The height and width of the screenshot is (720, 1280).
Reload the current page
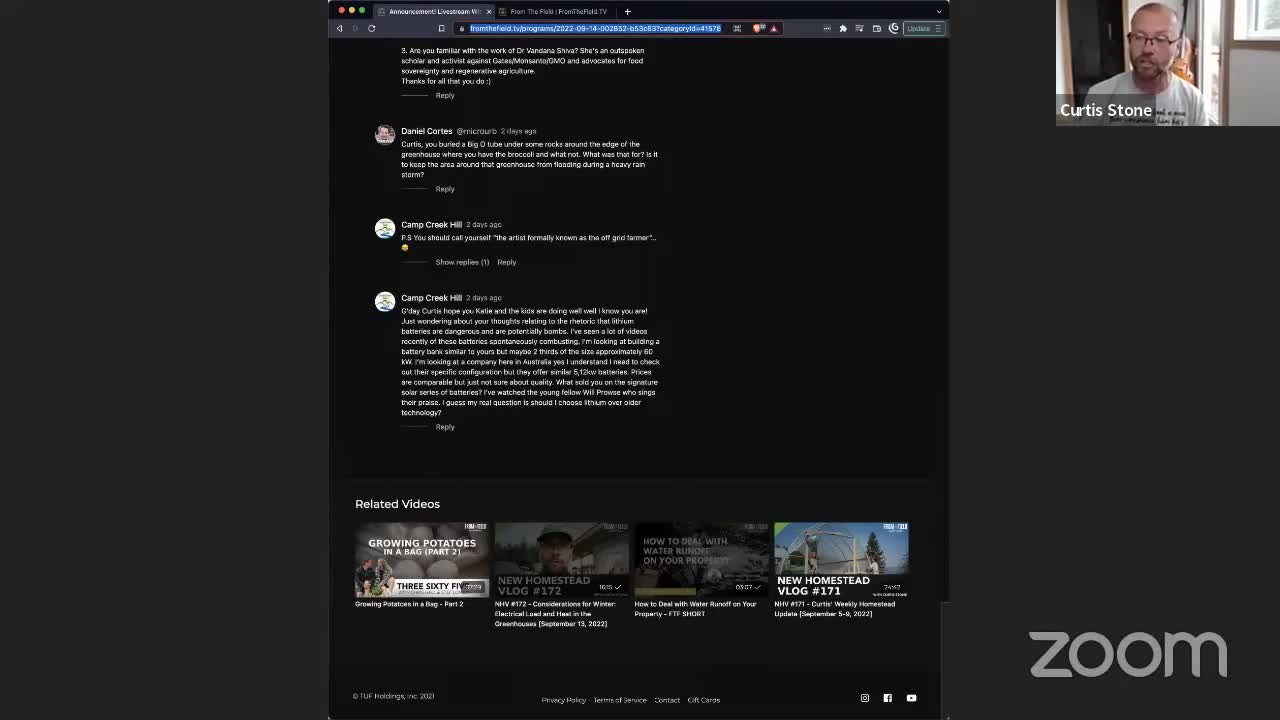[x=372, y=28]
